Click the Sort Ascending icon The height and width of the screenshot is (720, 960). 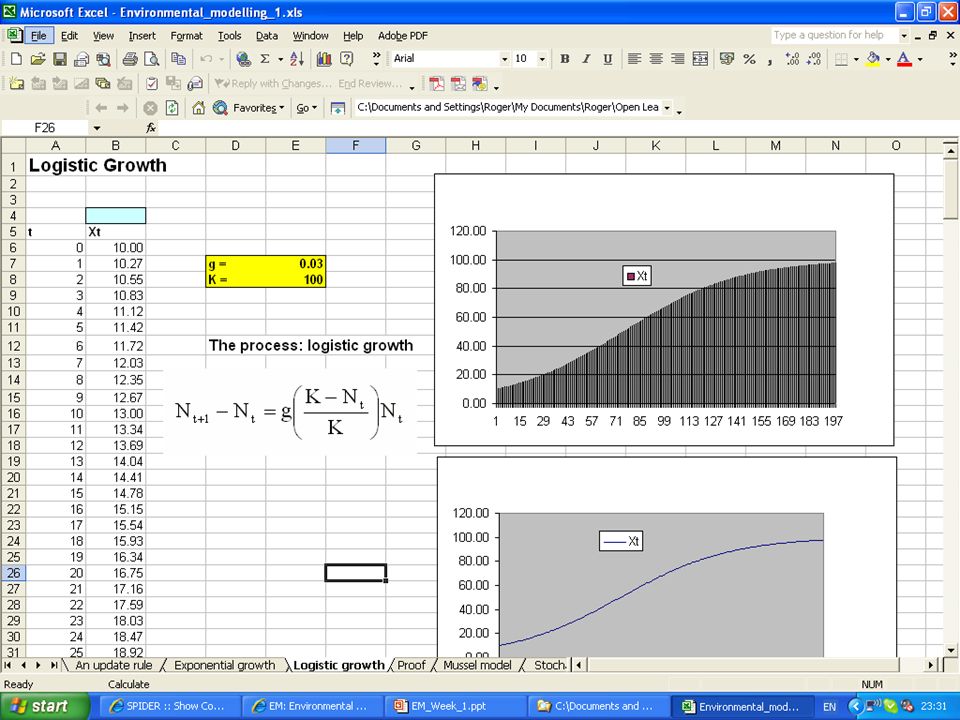(297, 59)
